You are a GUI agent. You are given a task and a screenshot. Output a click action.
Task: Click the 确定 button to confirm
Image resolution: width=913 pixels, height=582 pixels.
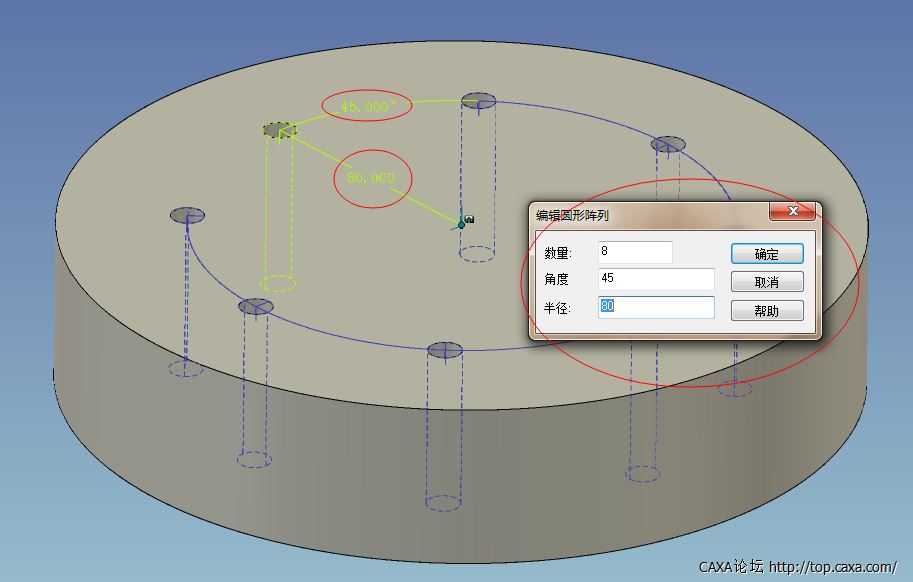click(766, 254)
